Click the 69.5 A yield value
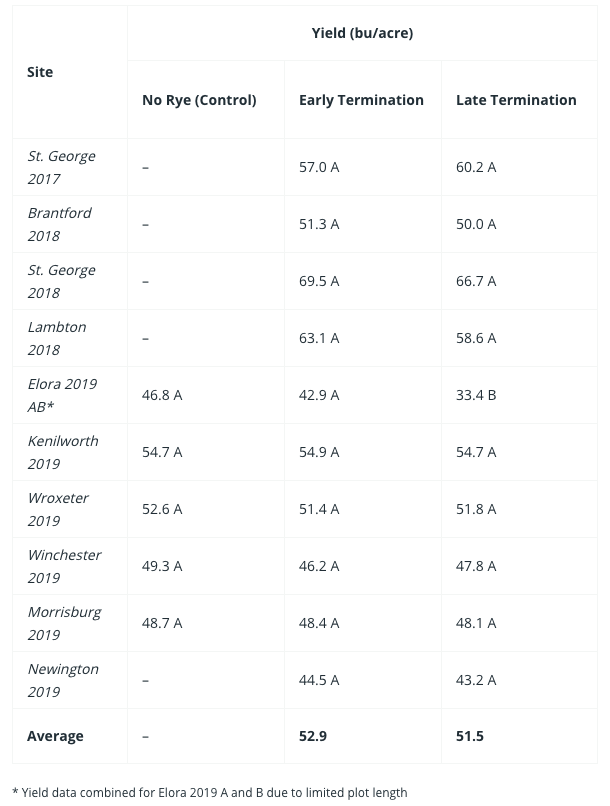The width and height of the screenshot is (610, 806). coord(319,281)
